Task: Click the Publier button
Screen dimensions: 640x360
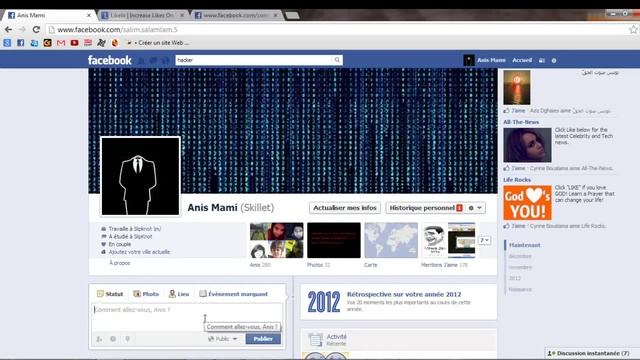Action: [x=263, y=339]
